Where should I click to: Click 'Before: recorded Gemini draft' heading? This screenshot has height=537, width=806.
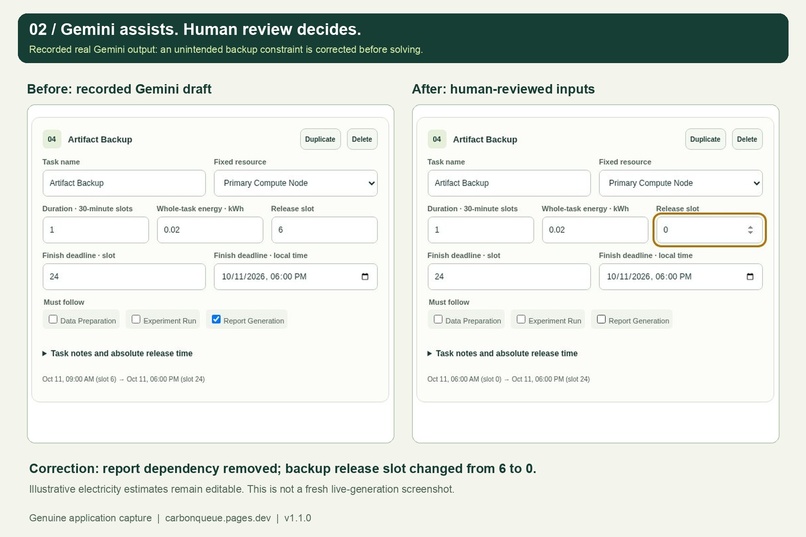(x=119, y=89)
